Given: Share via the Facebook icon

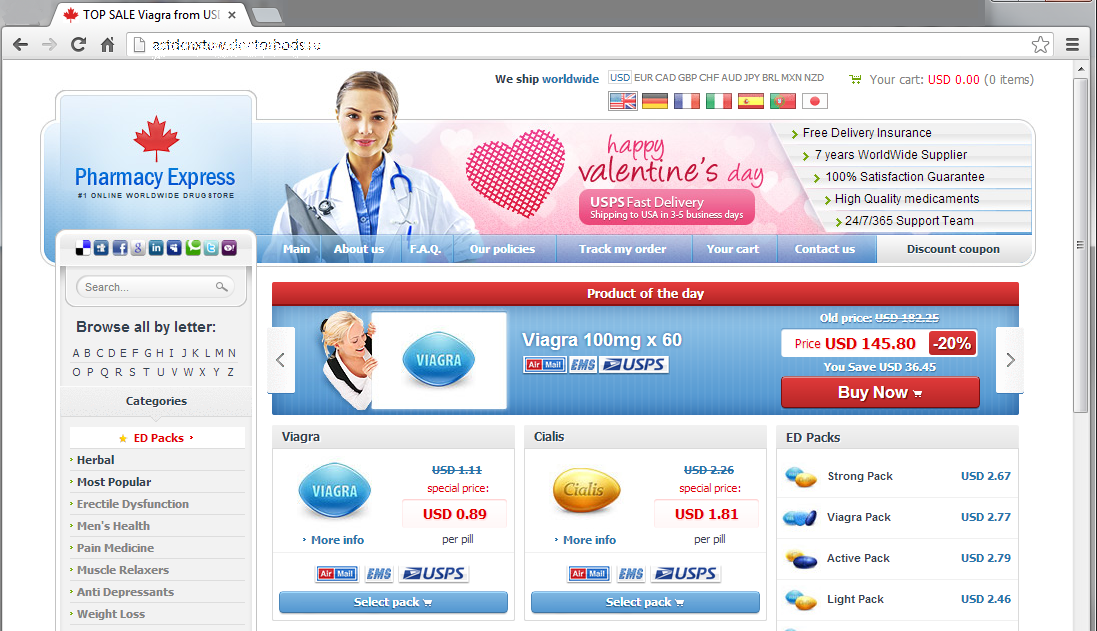Looking at the screenshot, I should (120, 248).
